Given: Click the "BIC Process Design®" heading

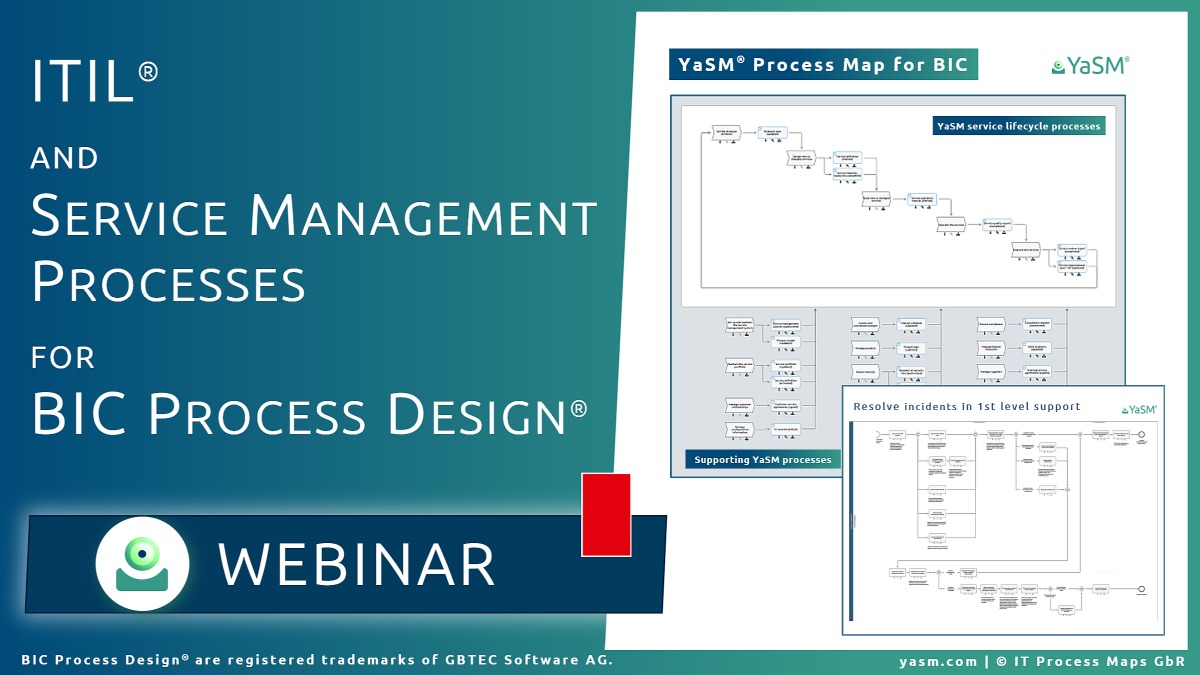Looking at the screenshot, I should pos(310,413).
